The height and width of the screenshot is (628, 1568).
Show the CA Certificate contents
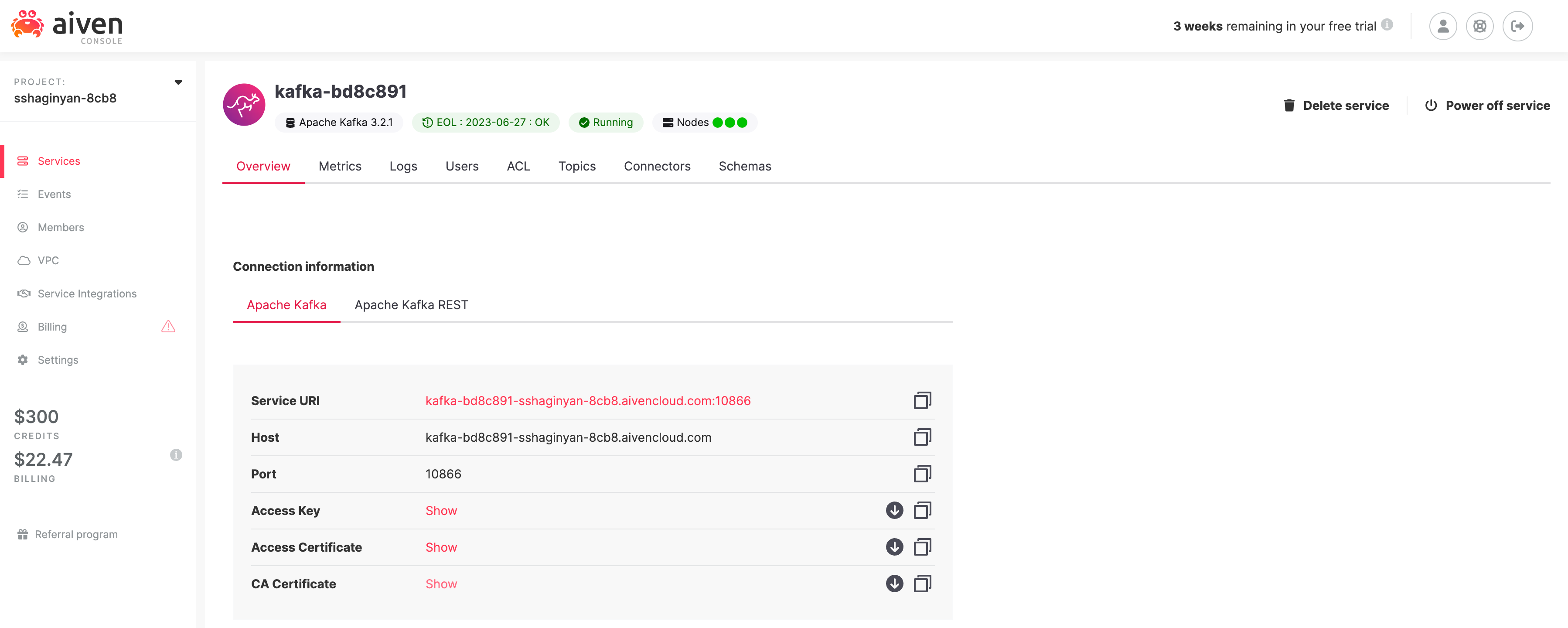pyautogui.click(x=441, y=584)
